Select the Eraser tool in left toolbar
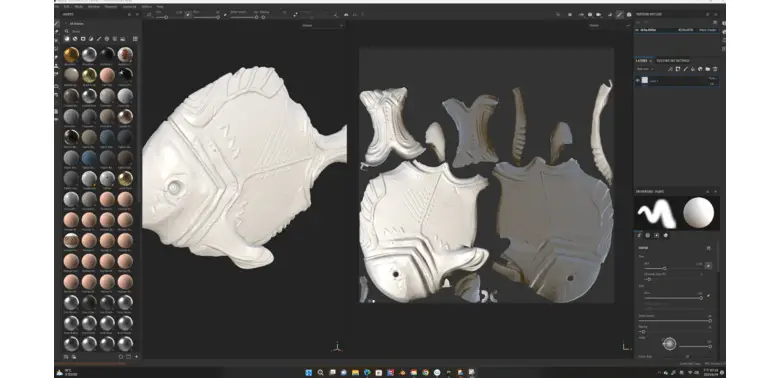Image resolution: width=780 pixels, height=378 pixels. coord(56,31)
